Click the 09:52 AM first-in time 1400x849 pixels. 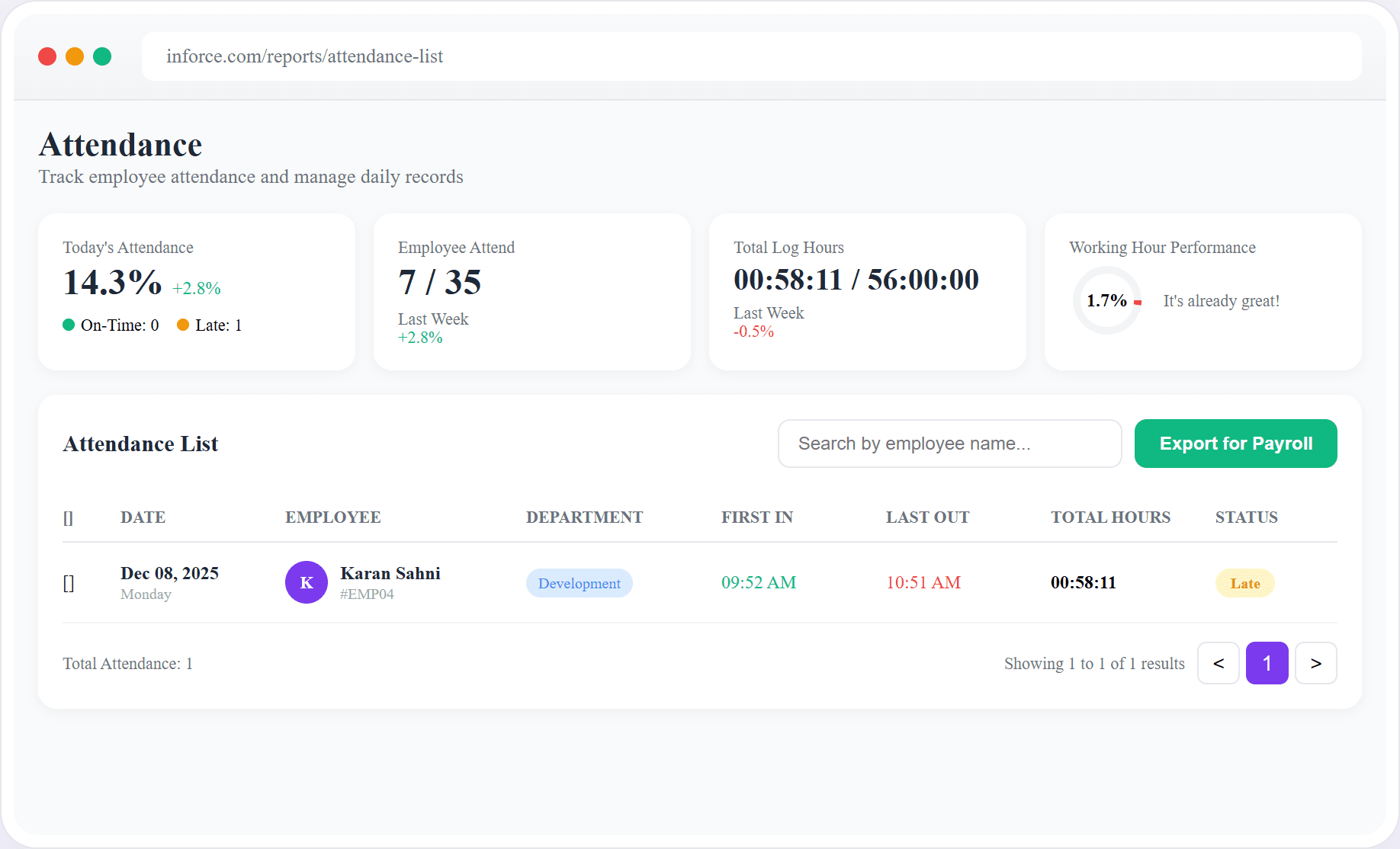click(x=759, y=582)
